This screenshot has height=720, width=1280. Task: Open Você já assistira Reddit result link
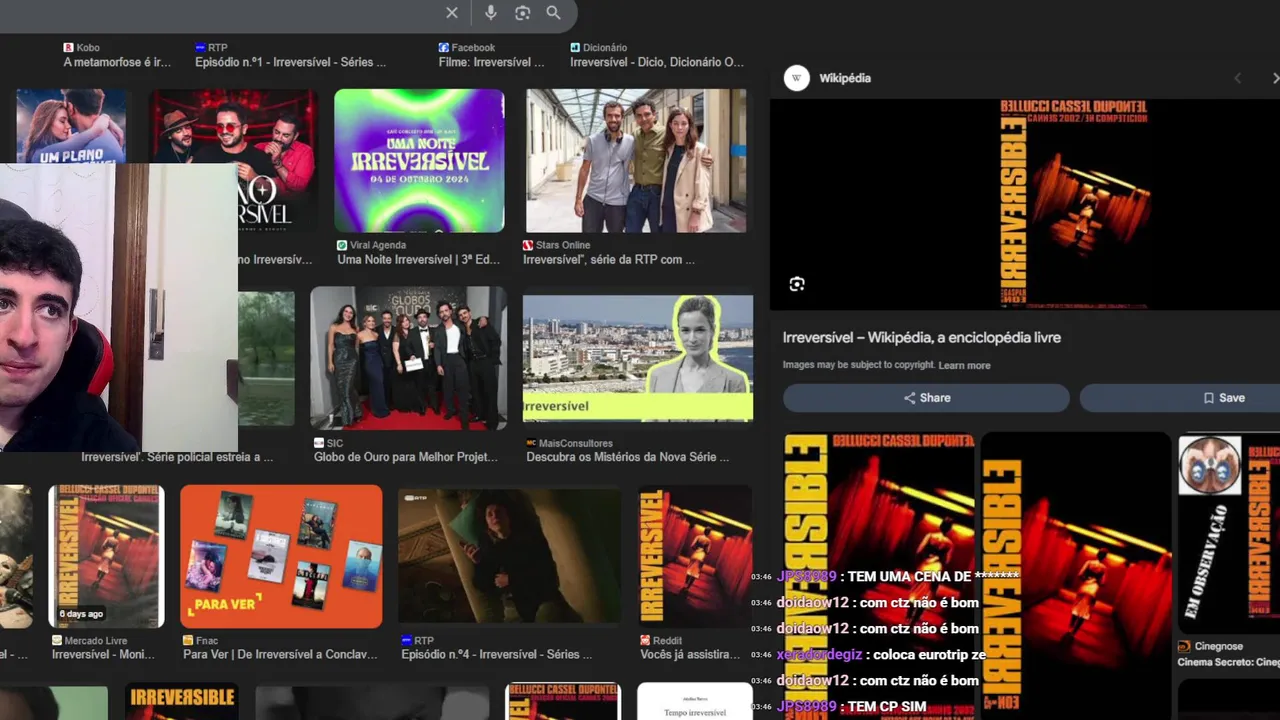[690, 655]
